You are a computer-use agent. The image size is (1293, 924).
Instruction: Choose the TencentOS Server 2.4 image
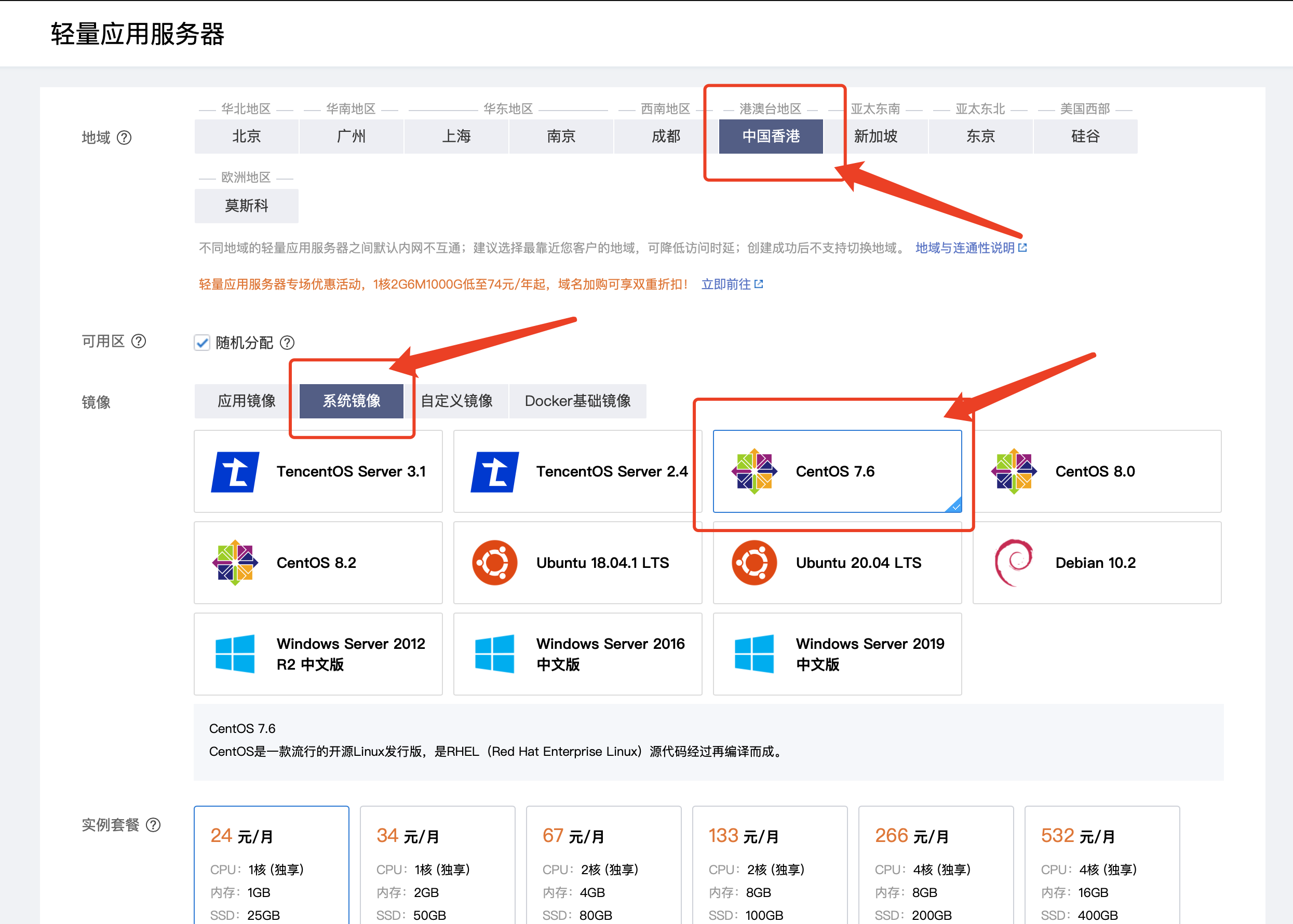577,472
